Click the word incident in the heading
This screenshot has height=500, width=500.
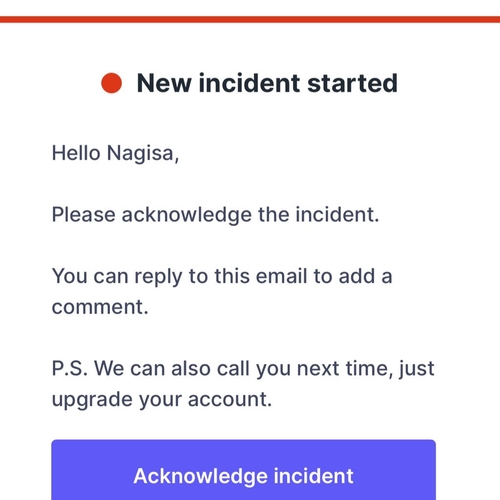(x=249, y=83)
